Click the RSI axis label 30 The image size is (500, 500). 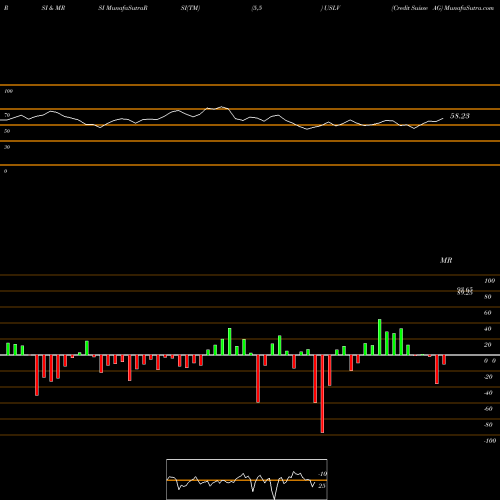click(7, 147)
